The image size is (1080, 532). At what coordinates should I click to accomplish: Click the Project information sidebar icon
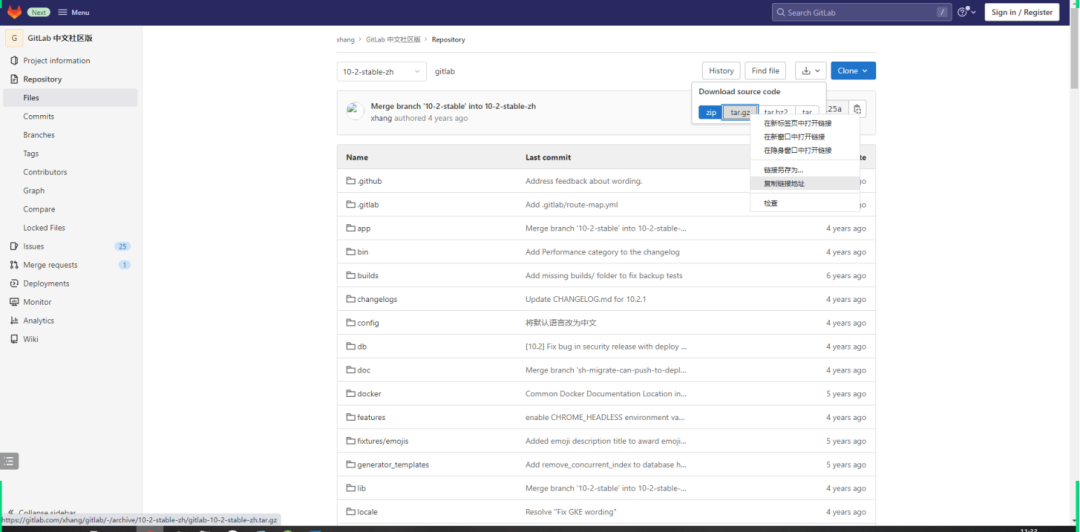14,61
